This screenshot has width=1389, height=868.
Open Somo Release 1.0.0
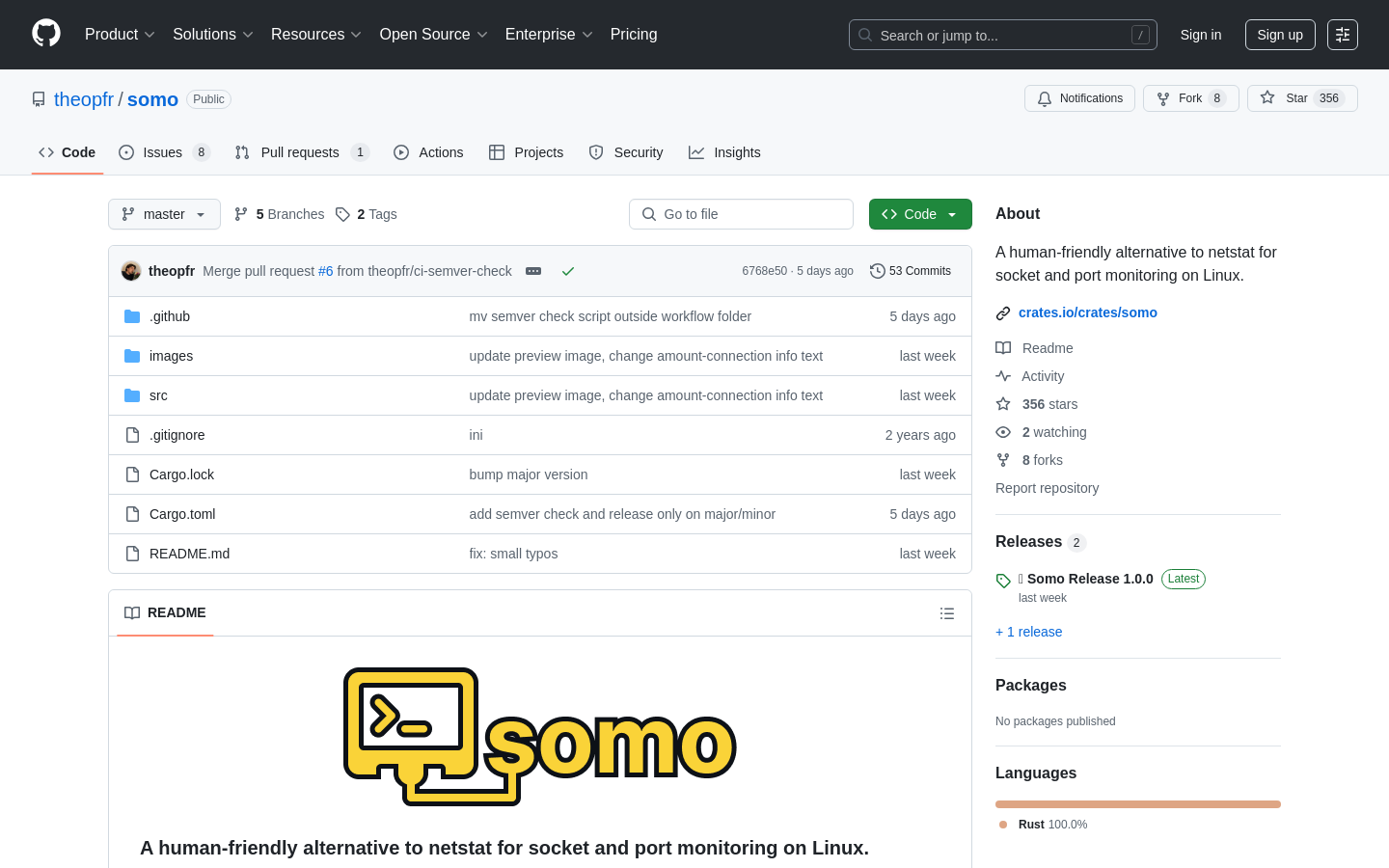[1090, 579]
